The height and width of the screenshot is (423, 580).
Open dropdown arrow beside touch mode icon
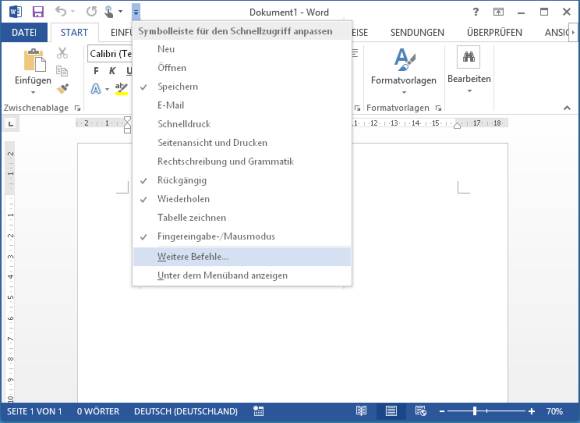point(121,12)
